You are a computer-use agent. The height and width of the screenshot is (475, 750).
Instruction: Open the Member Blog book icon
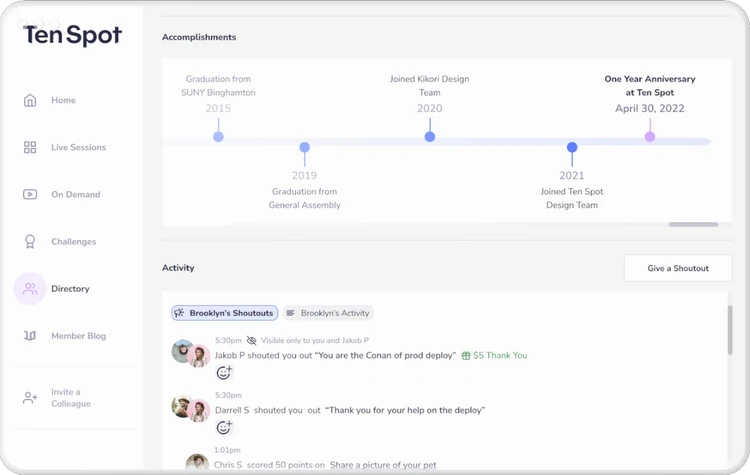pyautogui.click(x=30, y=336)
